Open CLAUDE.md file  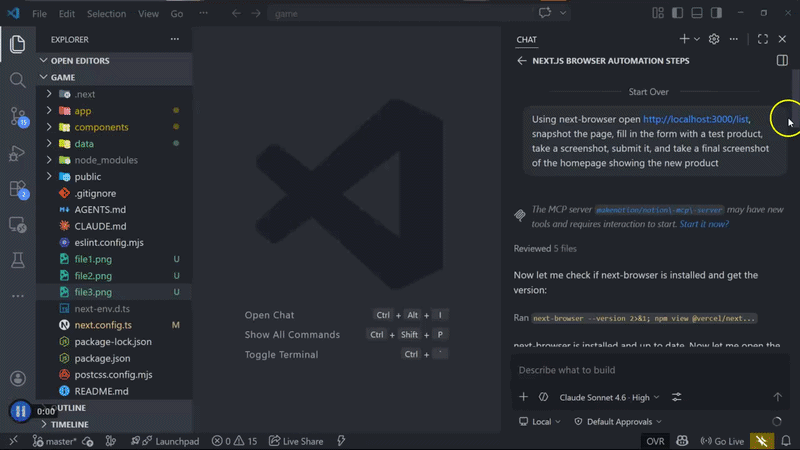tap(114, 226)
